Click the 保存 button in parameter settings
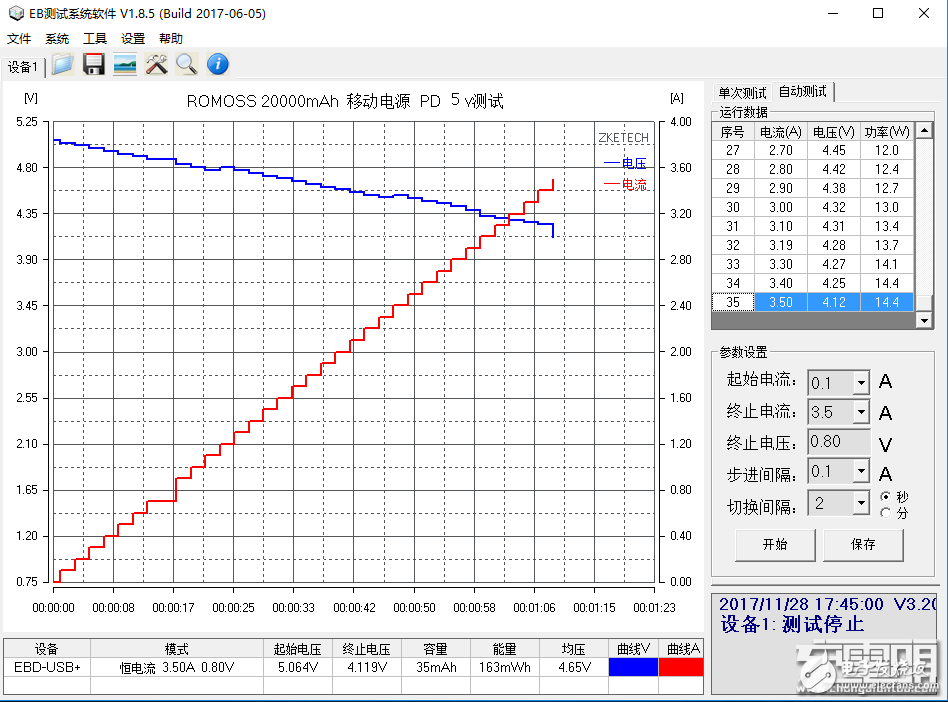Image resolution: width=948 pixels, height=702 pixels. pos(863,546)
